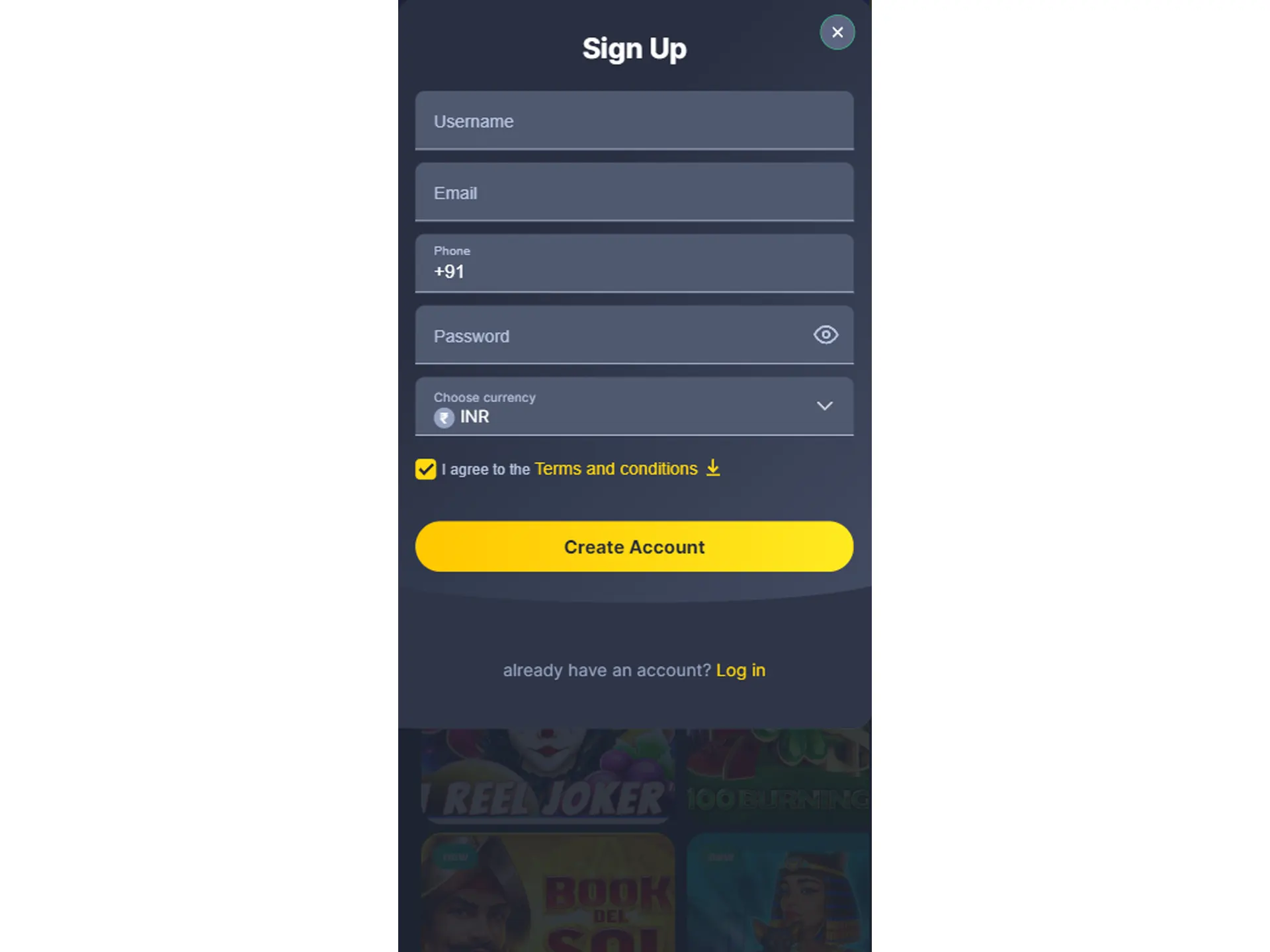Open the INR currency selector
This screenshot has height=952, width=1270.
(x=633, y=406)
